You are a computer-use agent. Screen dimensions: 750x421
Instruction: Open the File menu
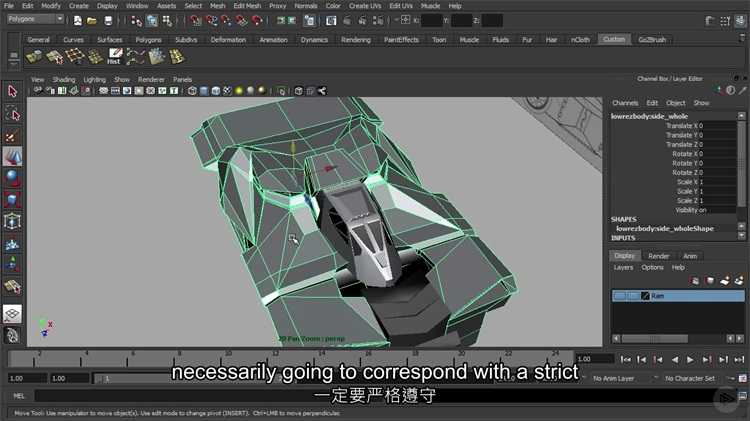coord(9,6)
